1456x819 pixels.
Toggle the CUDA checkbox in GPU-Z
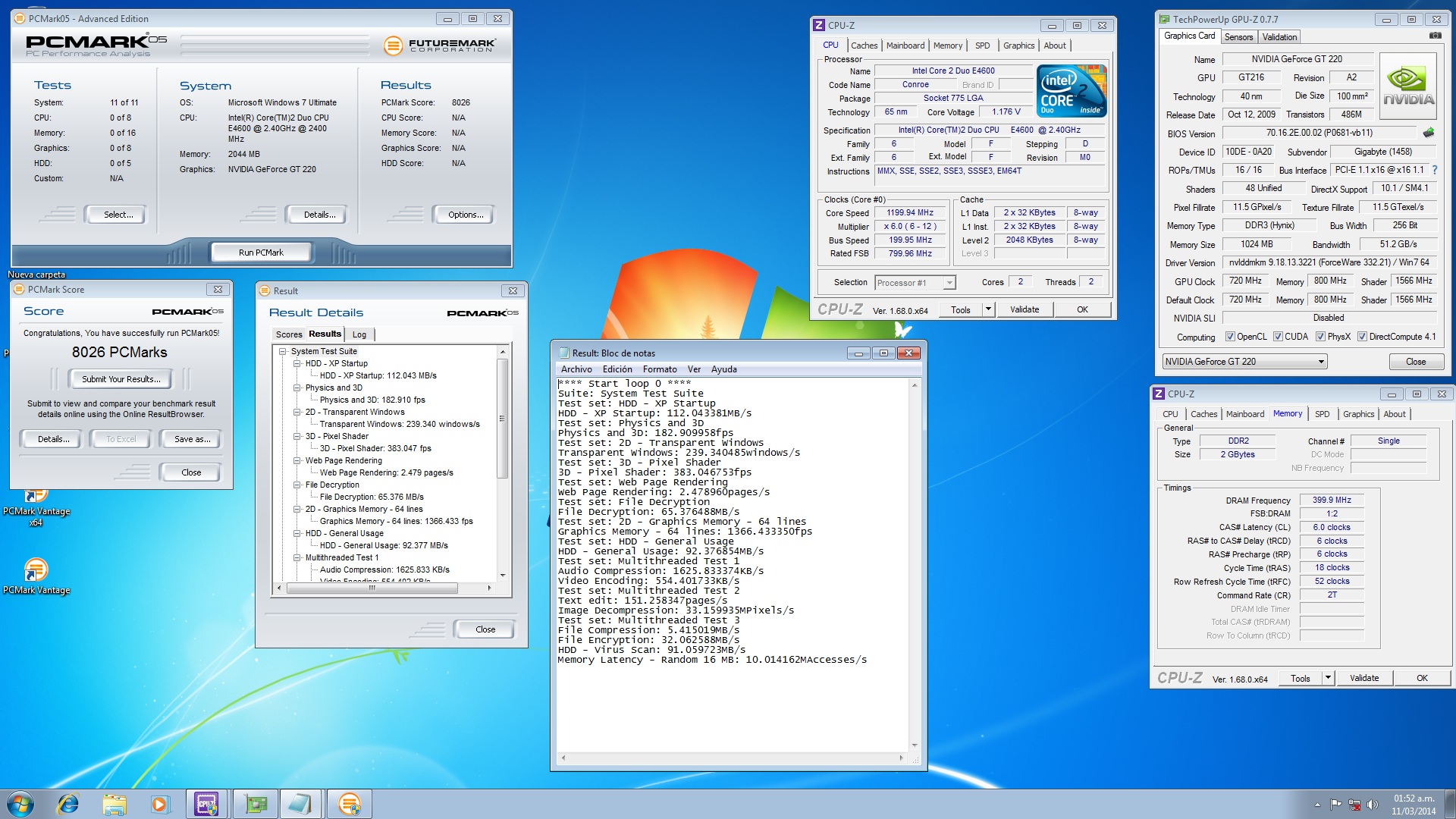(x=1278, y=337)
